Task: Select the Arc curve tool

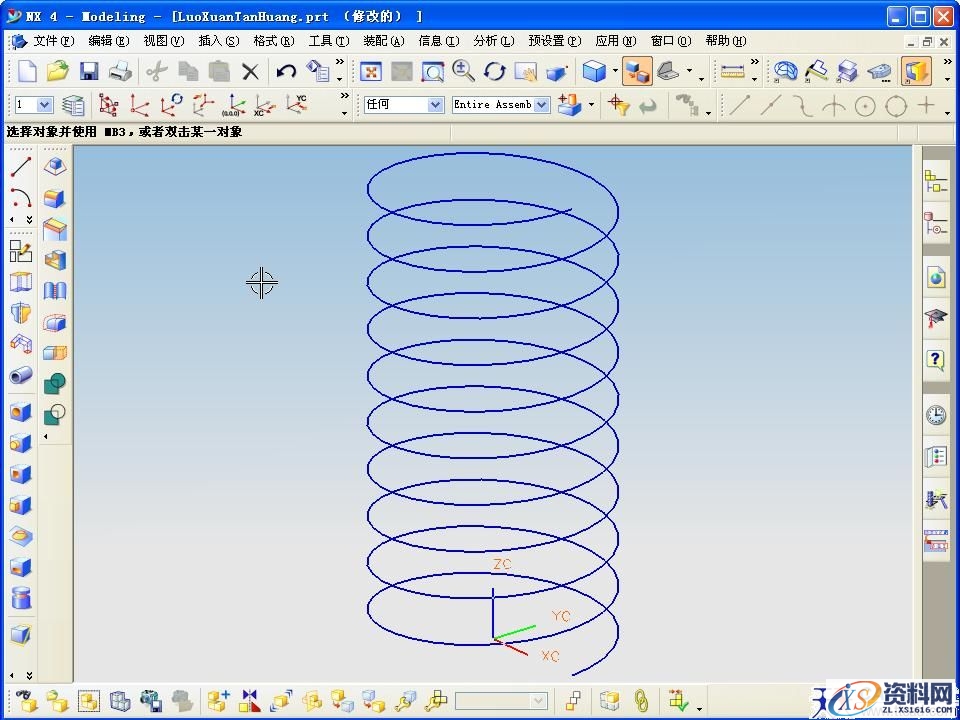Action: coord(21,197)
